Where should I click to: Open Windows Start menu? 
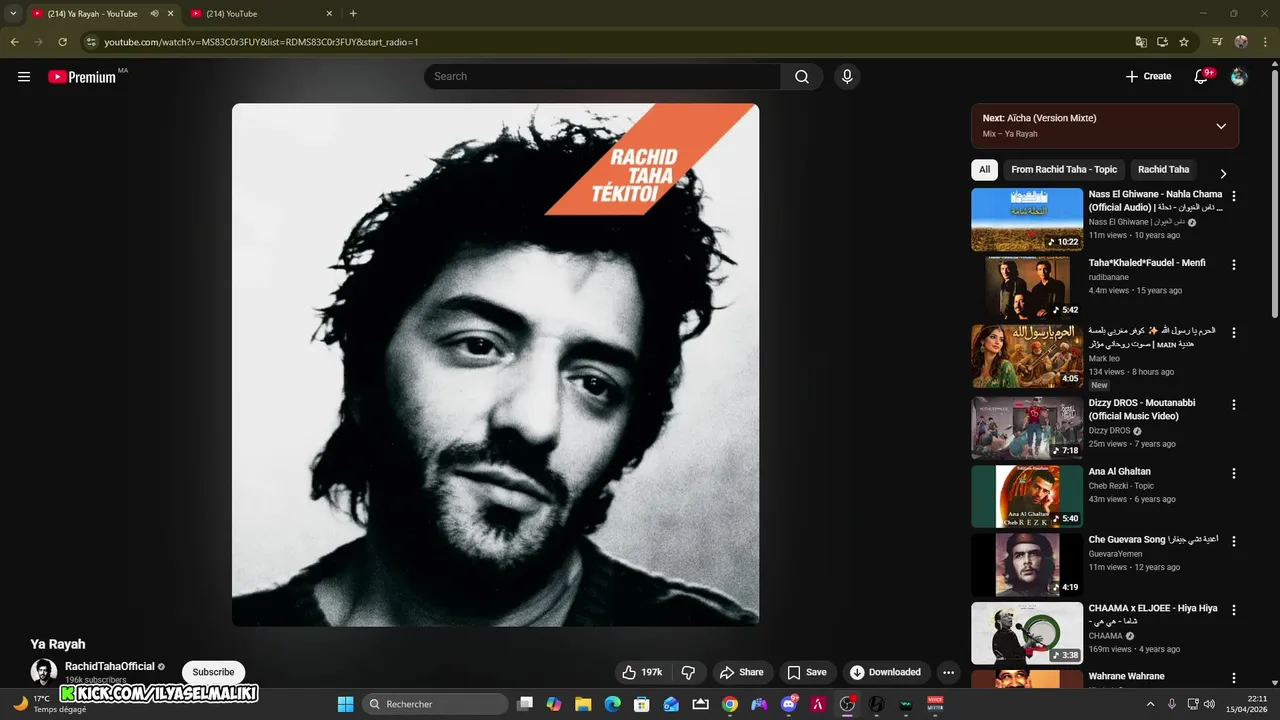(345, 704)
